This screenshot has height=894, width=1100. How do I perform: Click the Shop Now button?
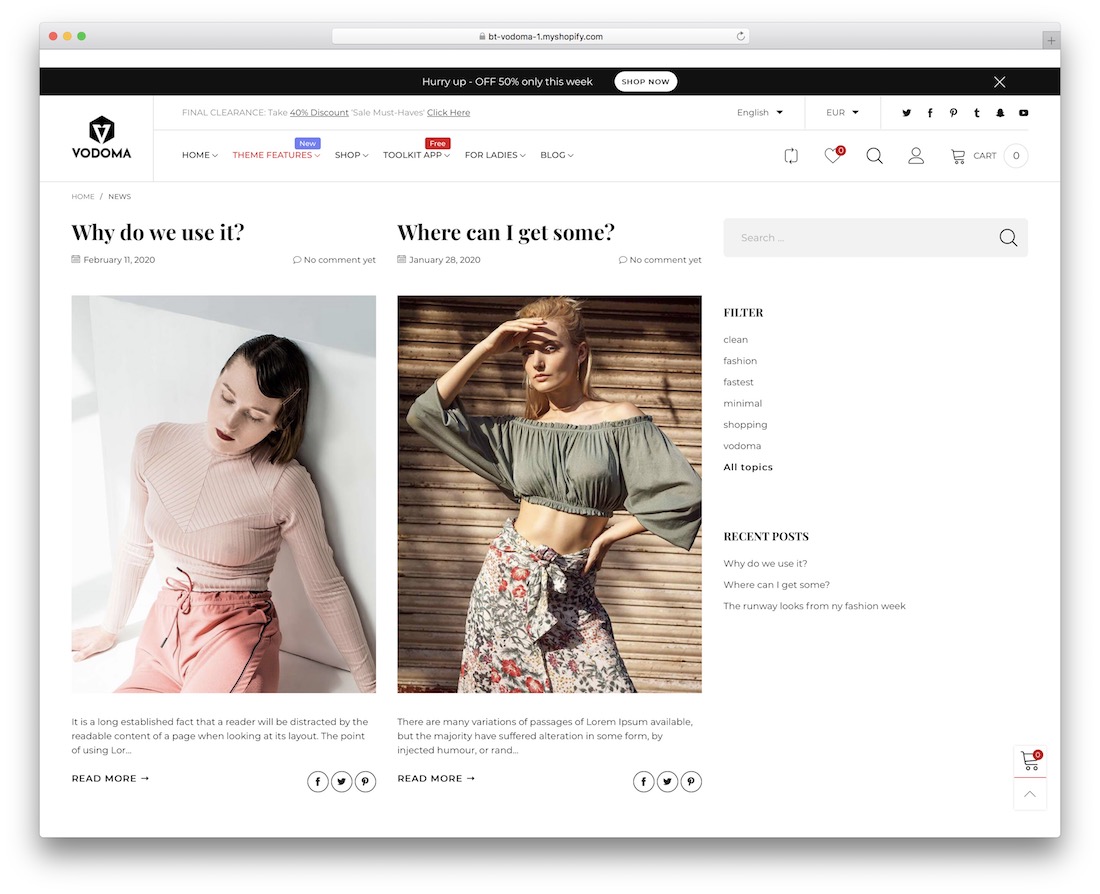tap(645, 82)
